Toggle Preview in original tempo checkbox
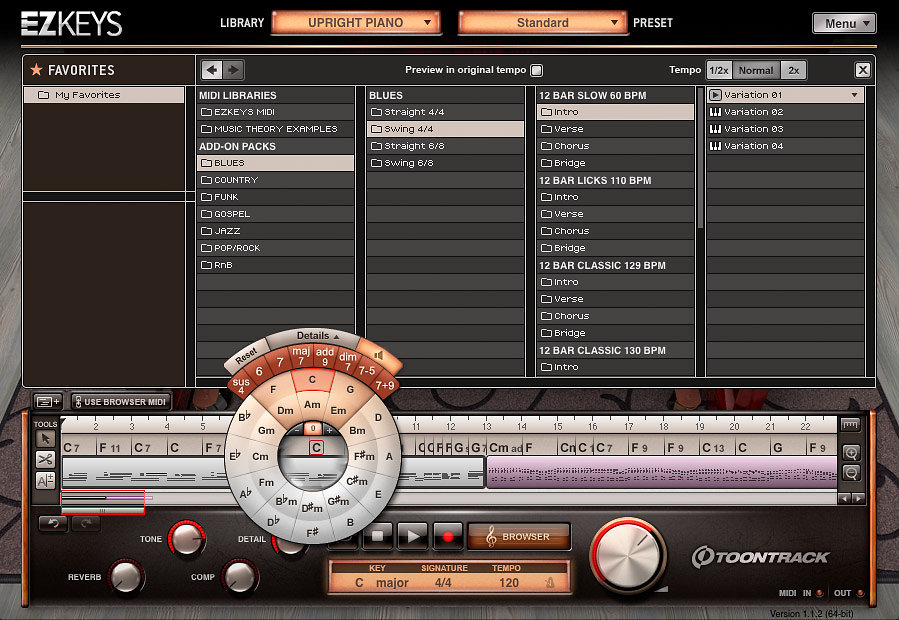Viewport: 899px width, 620px height. 536,70
